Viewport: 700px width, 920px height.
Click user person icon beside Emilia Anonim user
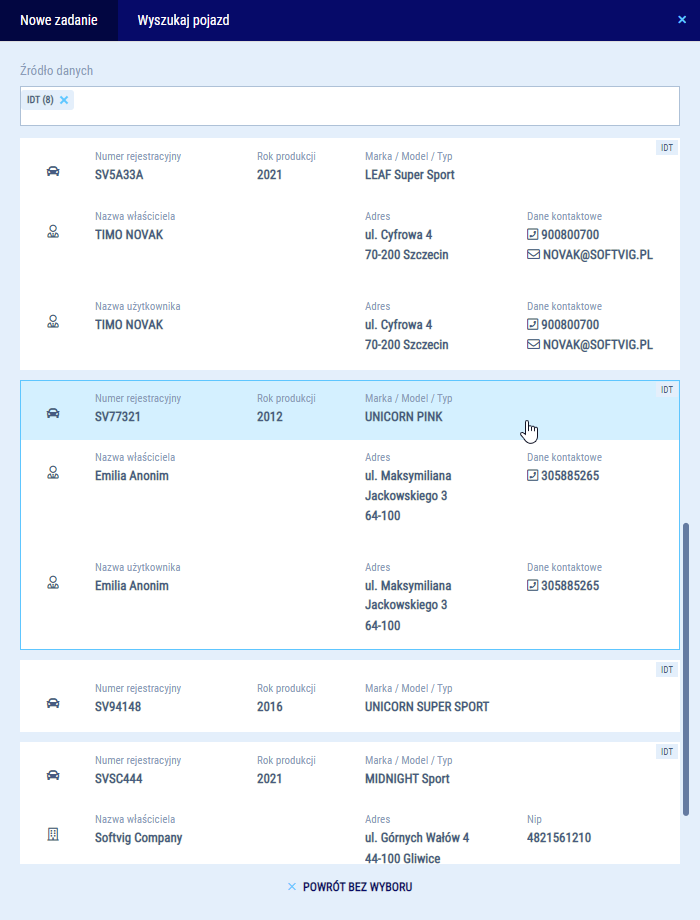[x=53, y=581]
